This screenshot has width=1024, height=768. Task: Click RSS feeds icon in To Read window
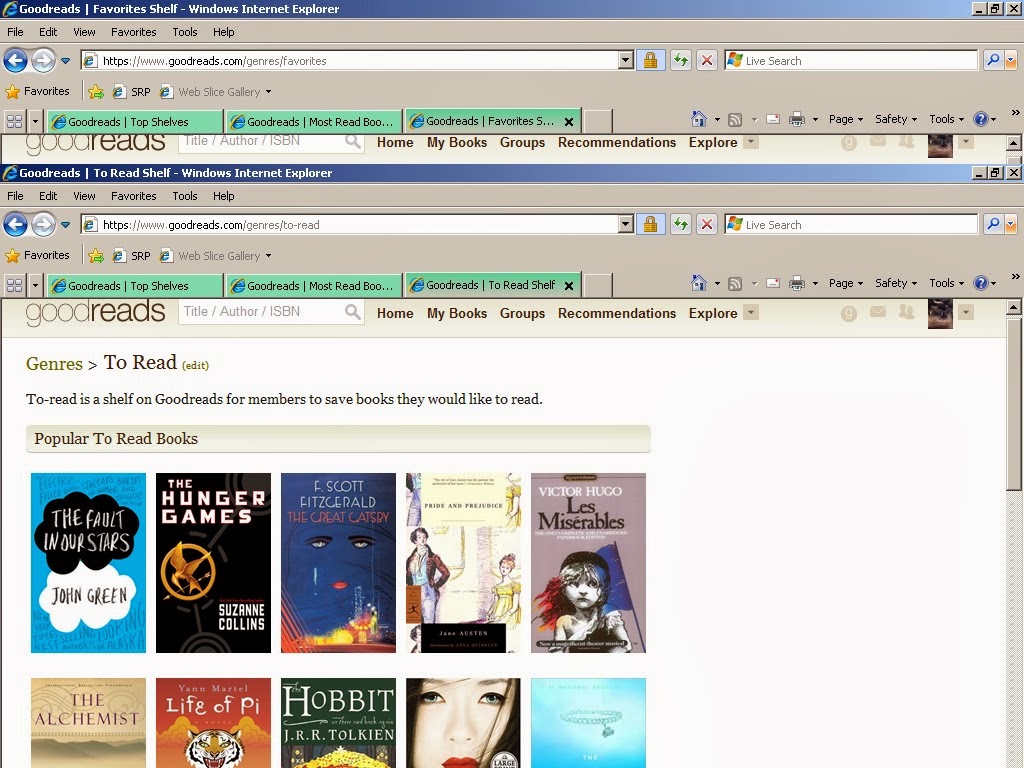pos(735,283)
